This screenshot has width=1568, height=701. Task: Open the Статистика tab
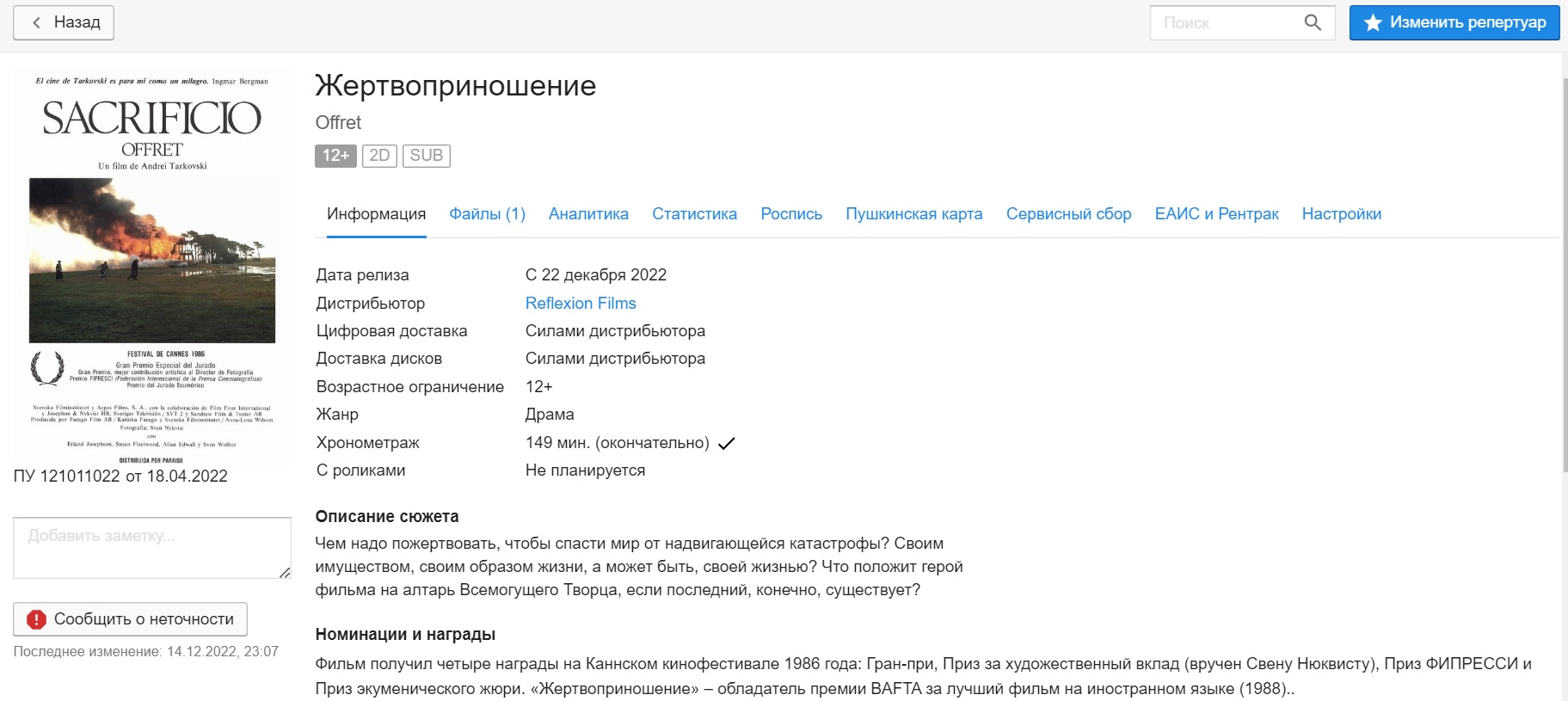pos(694,214)
